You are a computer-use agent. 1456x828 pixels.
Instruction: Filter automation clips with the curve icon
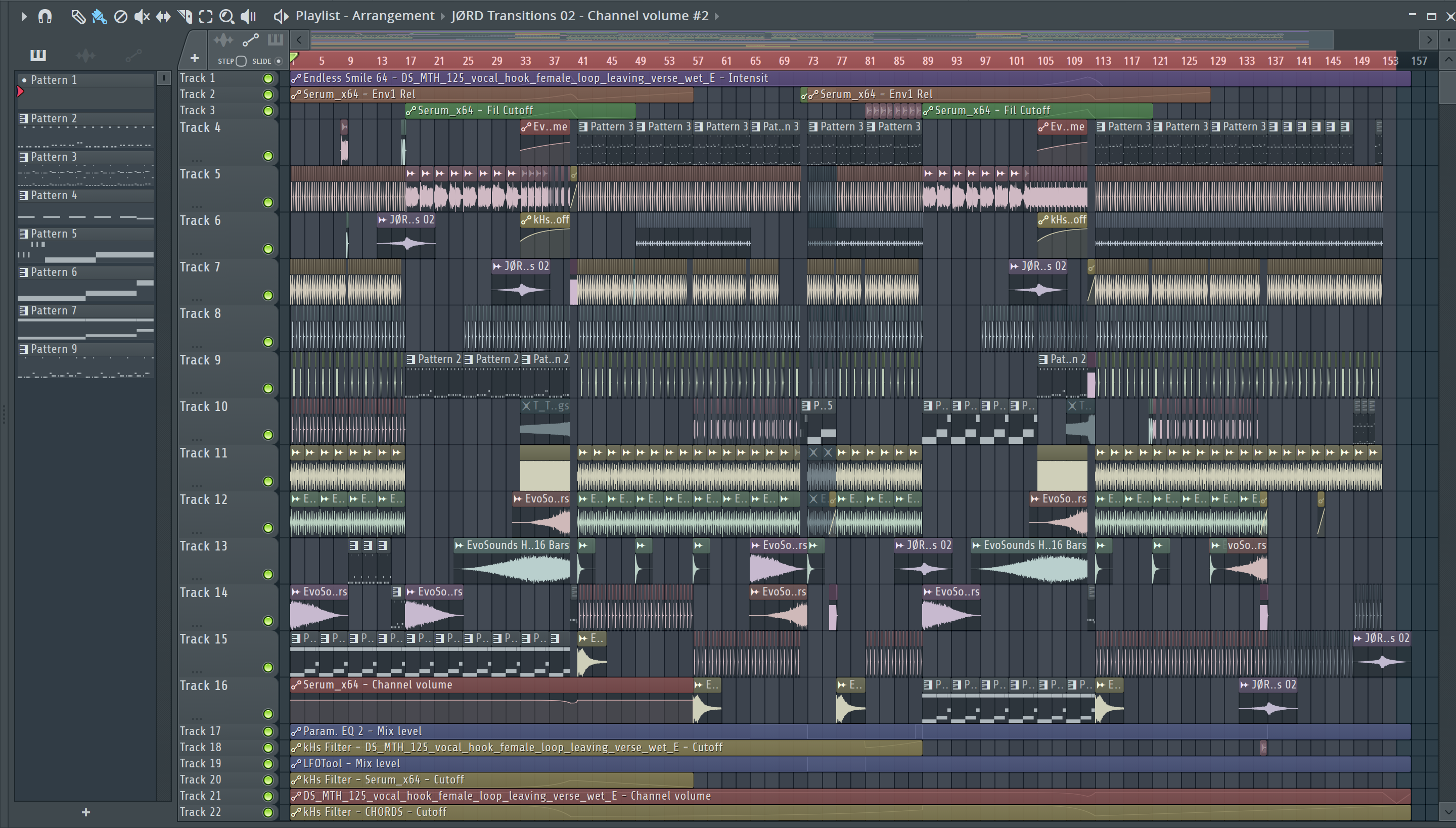pyautogui.click(x=250, y=40)
